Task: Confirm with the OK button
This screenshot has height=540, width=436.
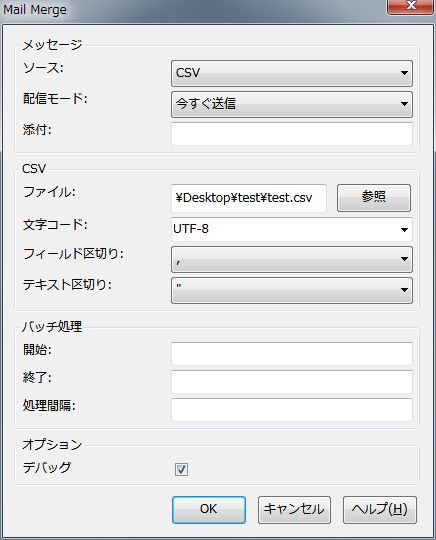Action: tap(209, 510)
